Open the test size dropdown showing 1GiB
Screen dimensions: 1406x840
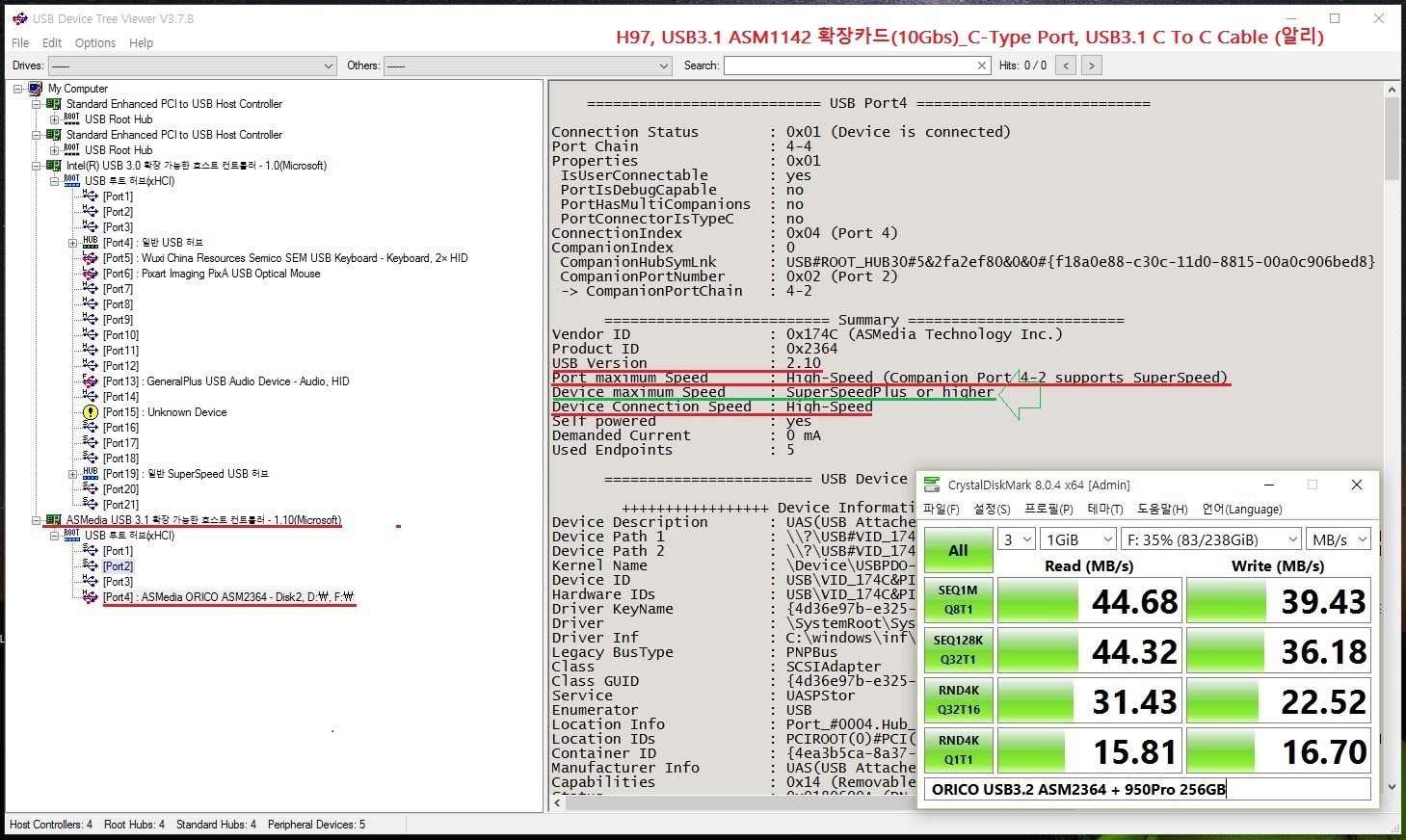click(1077, 539)
